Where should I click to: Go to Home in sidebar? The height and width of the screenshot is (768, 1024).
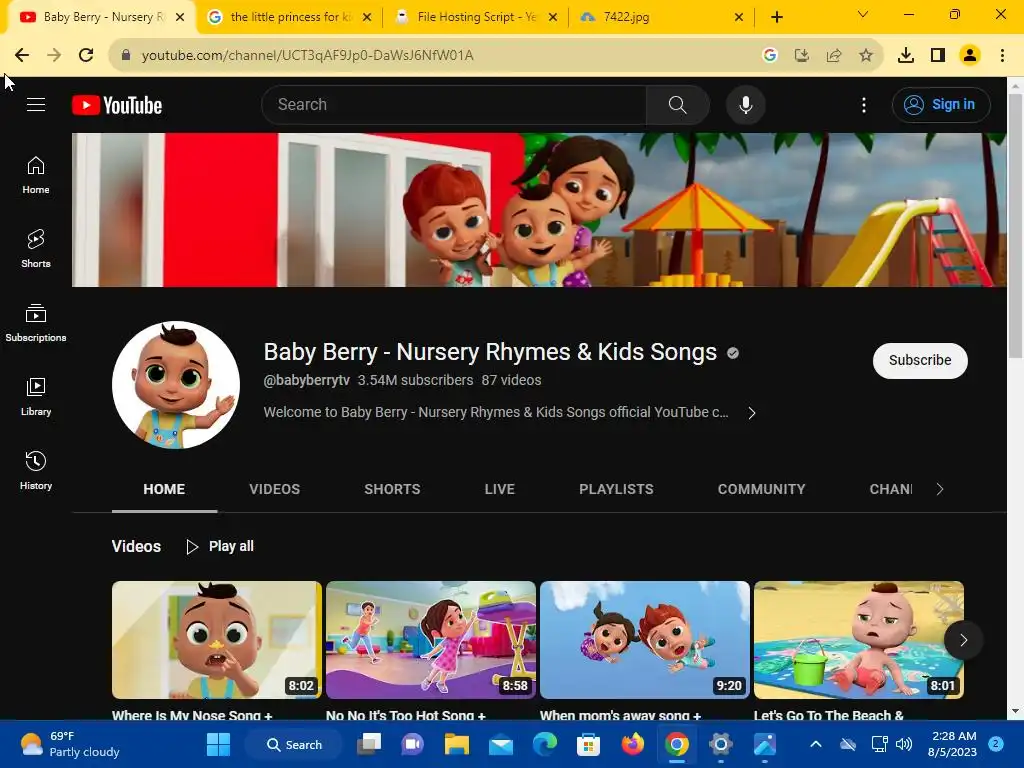(36, 175)
